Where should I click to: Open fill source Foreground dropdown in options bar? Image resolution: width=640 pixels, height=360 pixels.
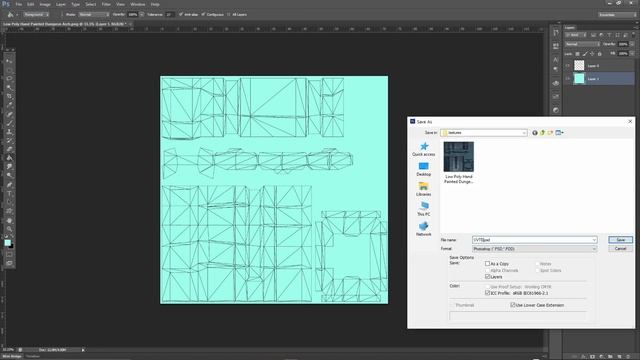(36, 14)
